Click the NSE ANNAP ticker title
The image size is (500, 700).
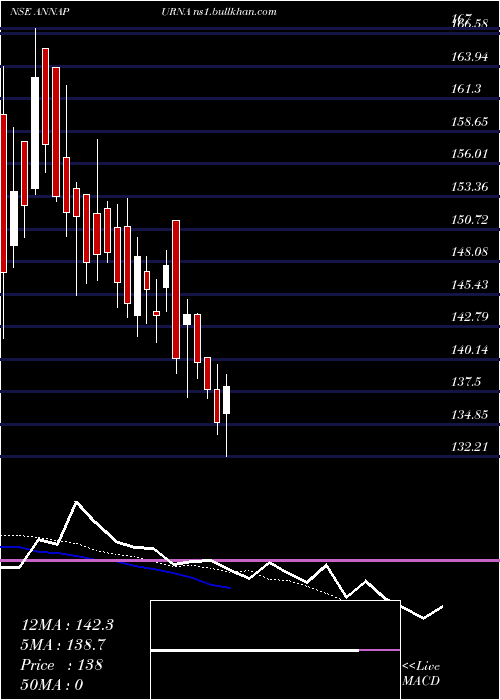point(39,12)
